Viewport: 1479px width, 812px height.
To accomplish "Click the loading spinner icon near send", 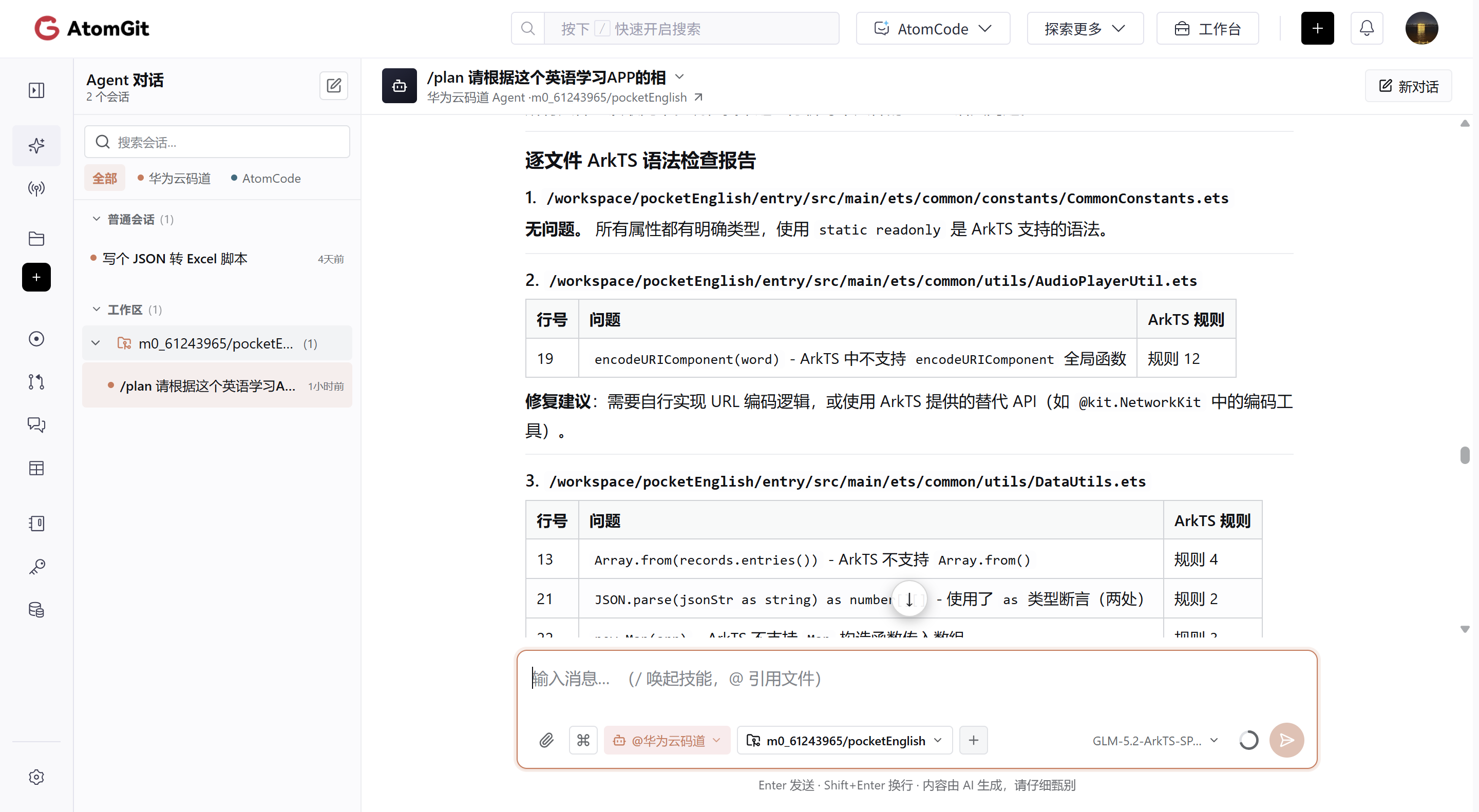I will (1248, 740).
